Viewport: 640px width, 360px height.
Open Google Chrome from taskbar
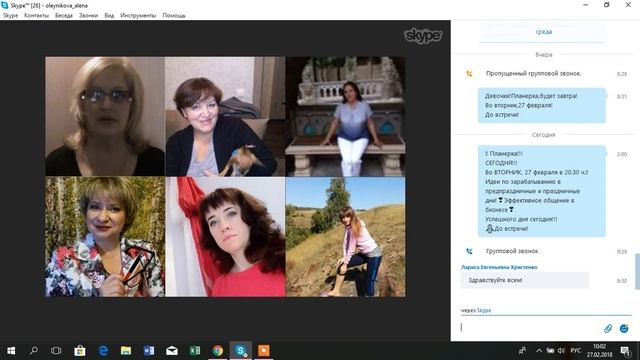click(218, 351)
